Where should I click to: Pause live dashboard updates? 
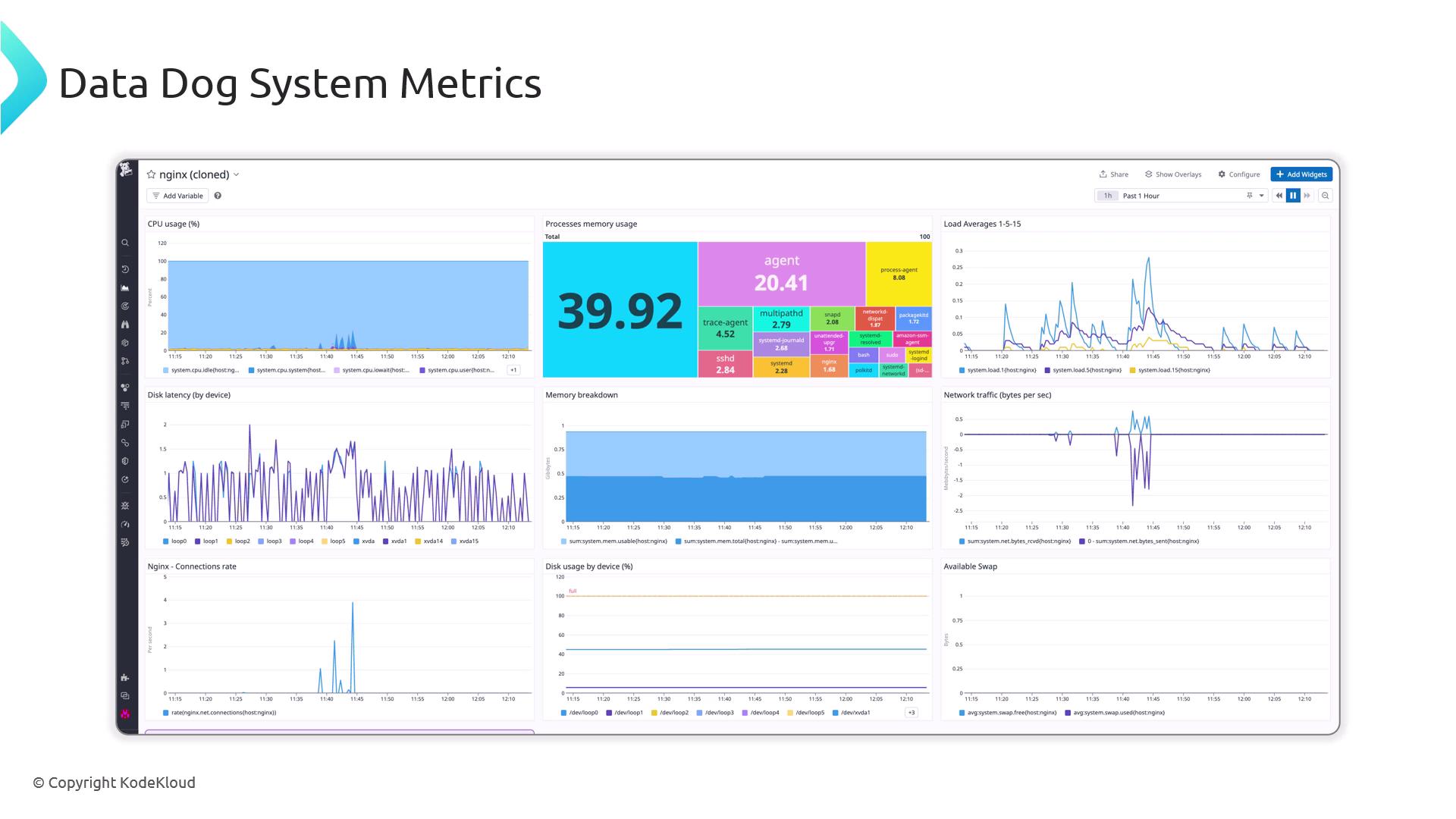(x=1293, y=196)
